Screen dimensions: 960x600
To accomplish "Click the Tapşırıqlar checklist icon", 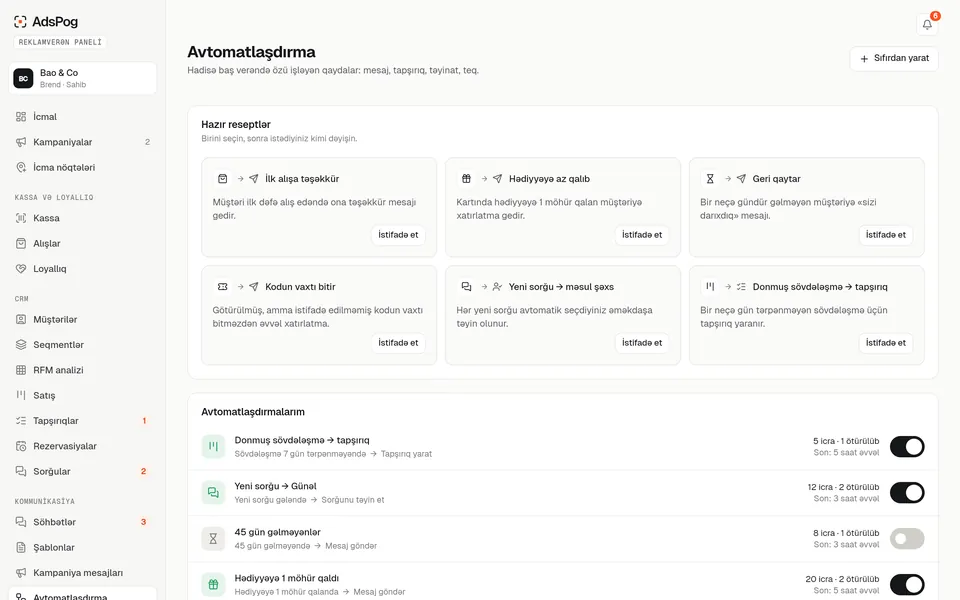I will pos(21,421).
